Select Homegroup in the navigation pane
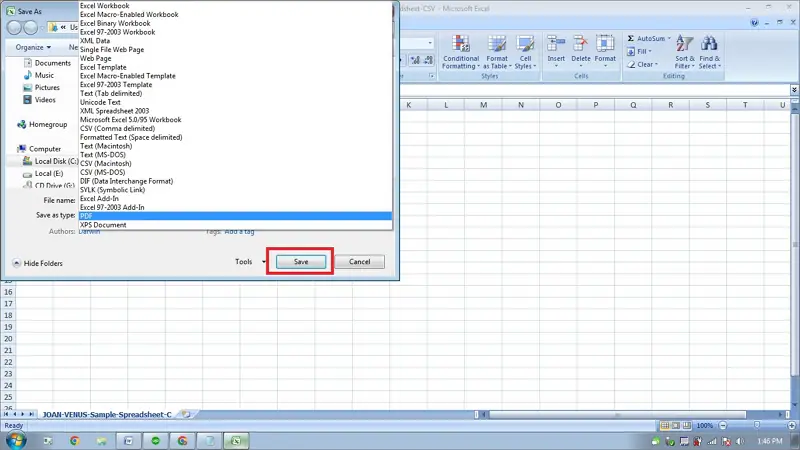This screenshot has height=450, width=800. pos(42,124)
